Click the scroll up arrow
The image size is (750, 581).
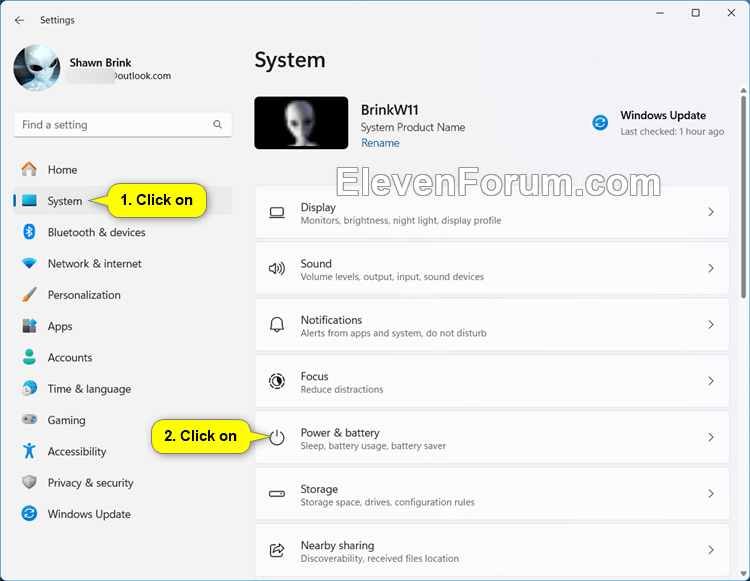743,90
